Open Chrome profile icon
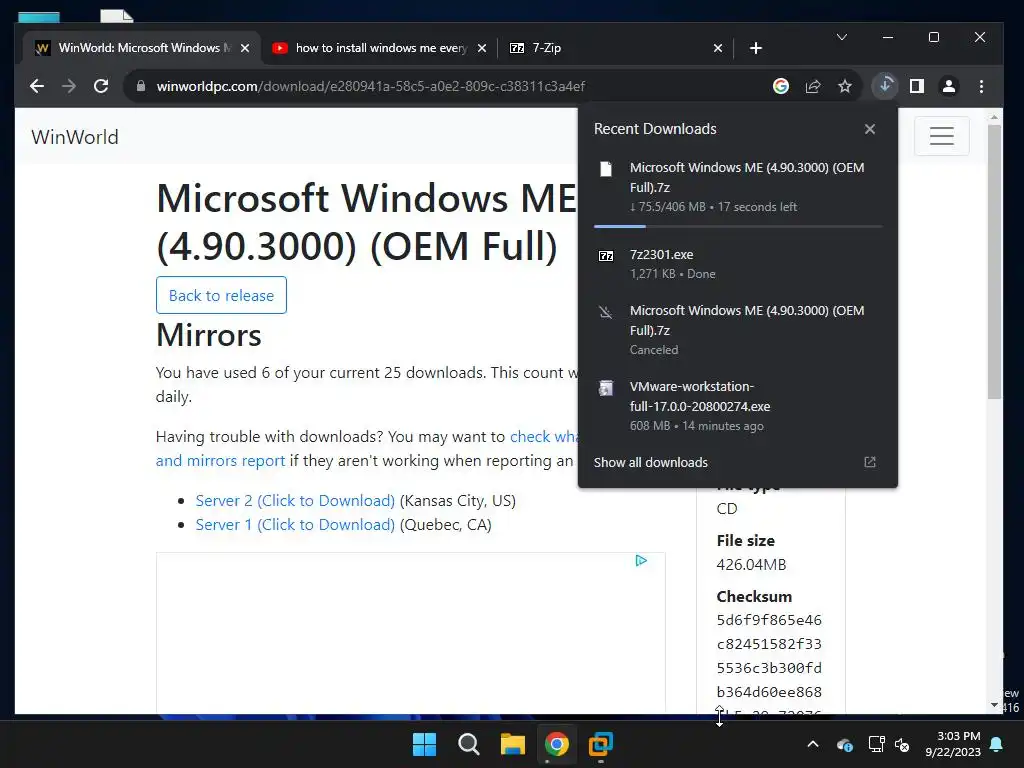 949,86
